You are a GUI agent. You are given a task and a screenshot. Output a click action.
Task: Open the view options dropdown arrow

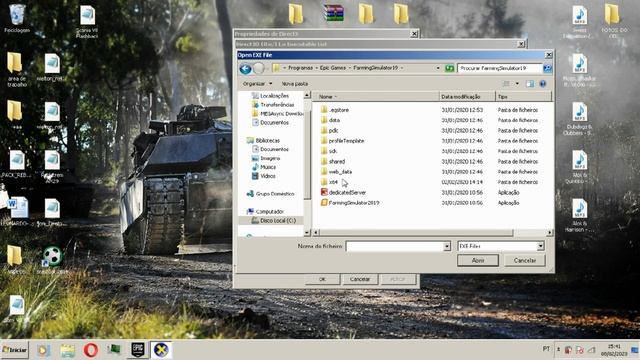click(x=517, y=84)
